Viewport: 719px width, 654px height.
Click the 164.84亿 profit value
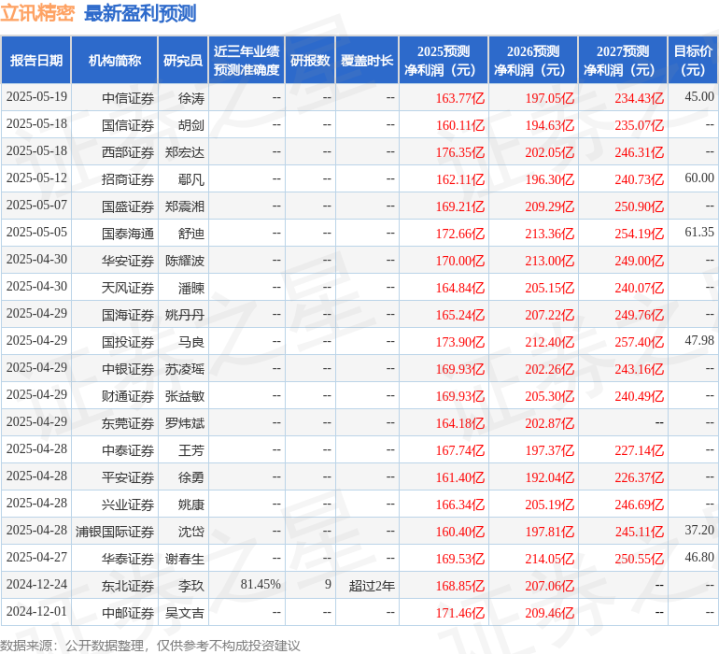click(460, 288)
